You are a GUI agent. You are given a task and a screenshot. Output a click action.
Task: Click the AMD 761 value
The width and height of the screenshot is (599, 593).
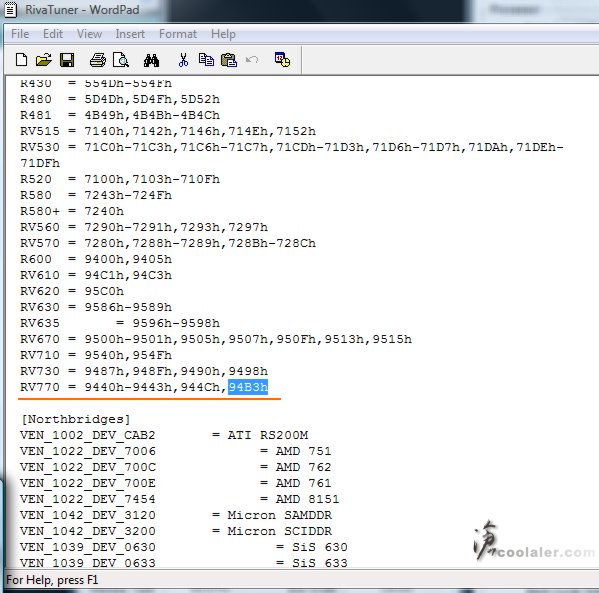click(x=303, y=483)
